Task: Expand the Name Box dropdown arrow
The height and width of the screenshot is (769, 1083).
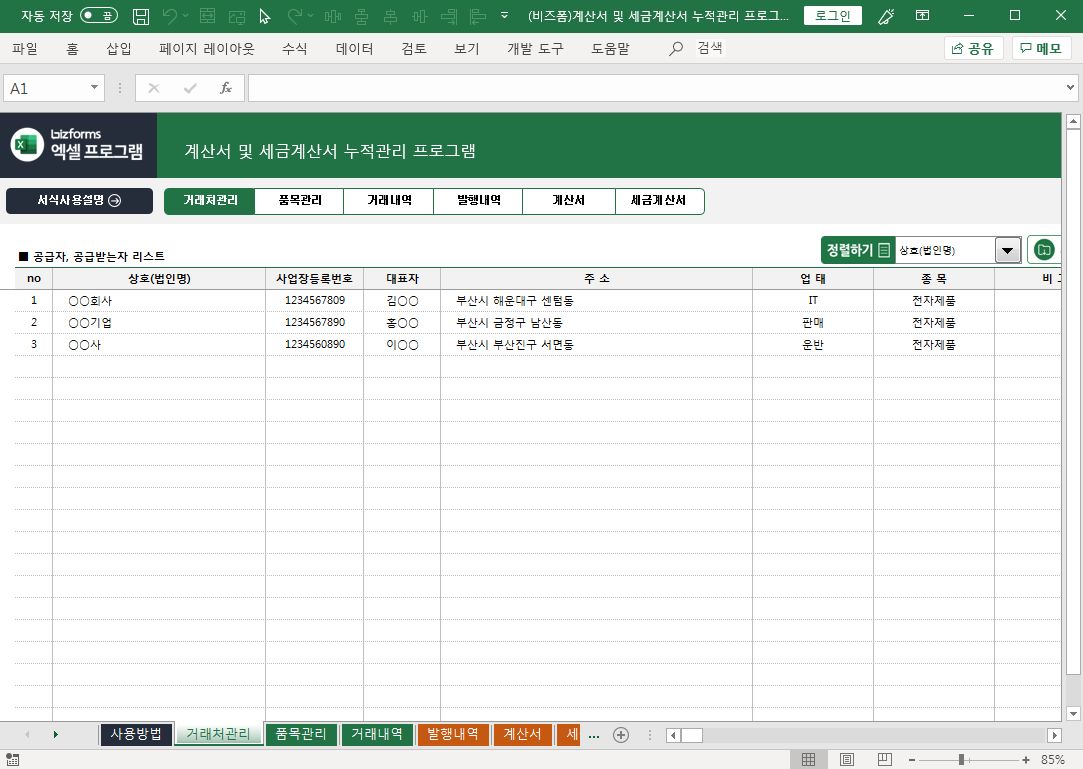Action: point(95,88)
